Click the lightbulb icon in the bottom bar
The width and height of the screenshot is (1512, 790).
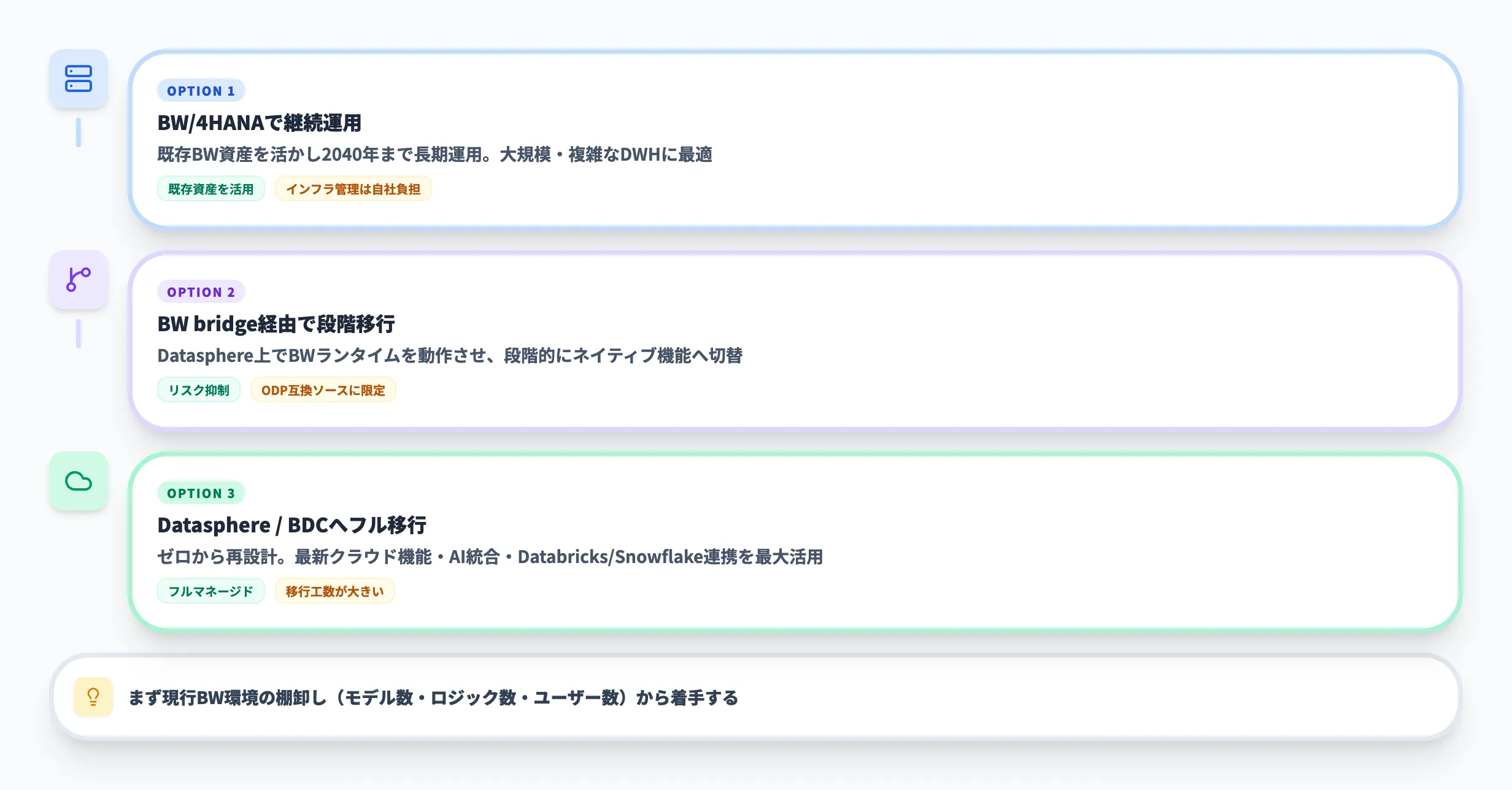pos(93,697)
